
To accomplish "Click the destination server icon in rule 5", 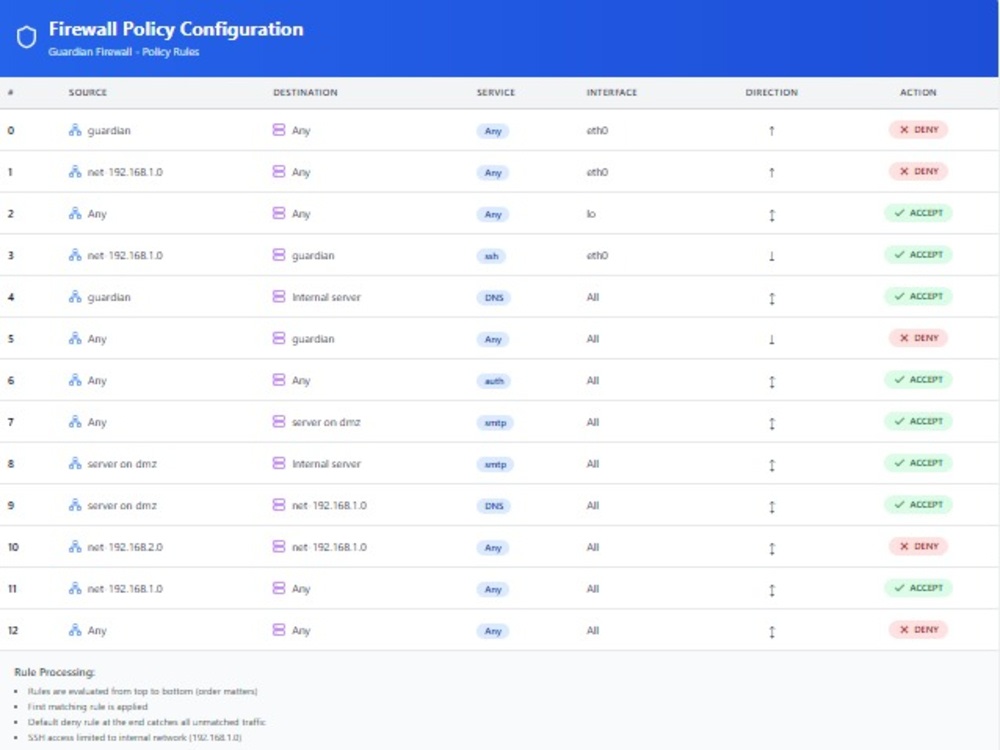I will point(279,338).
